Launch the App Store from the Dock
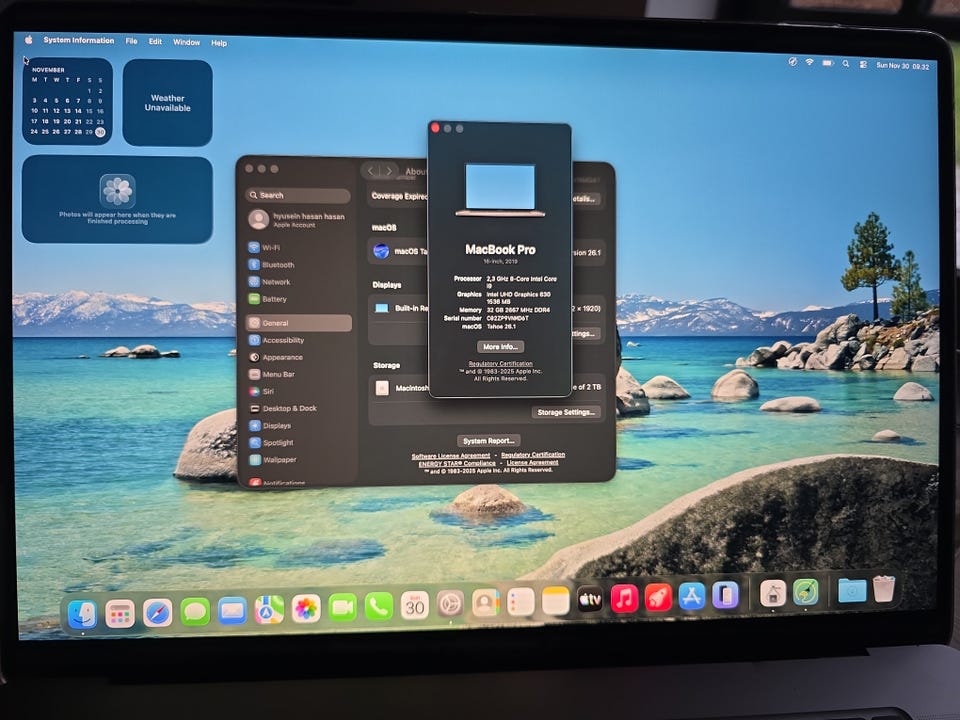960x720 pixels. pos(692,596)
